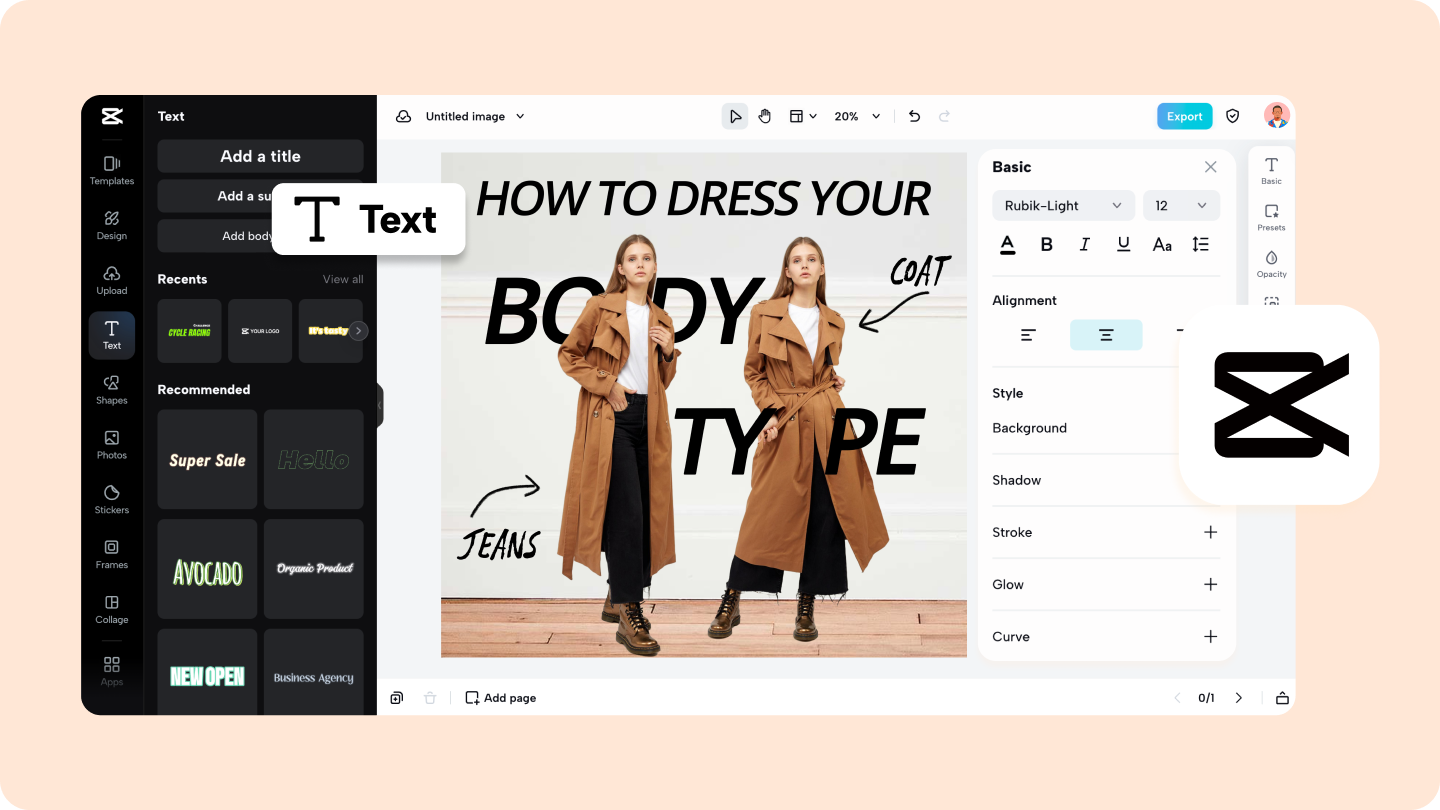Toggle italic formatting
The image size is (1440, 810).
coord(1084,243)
